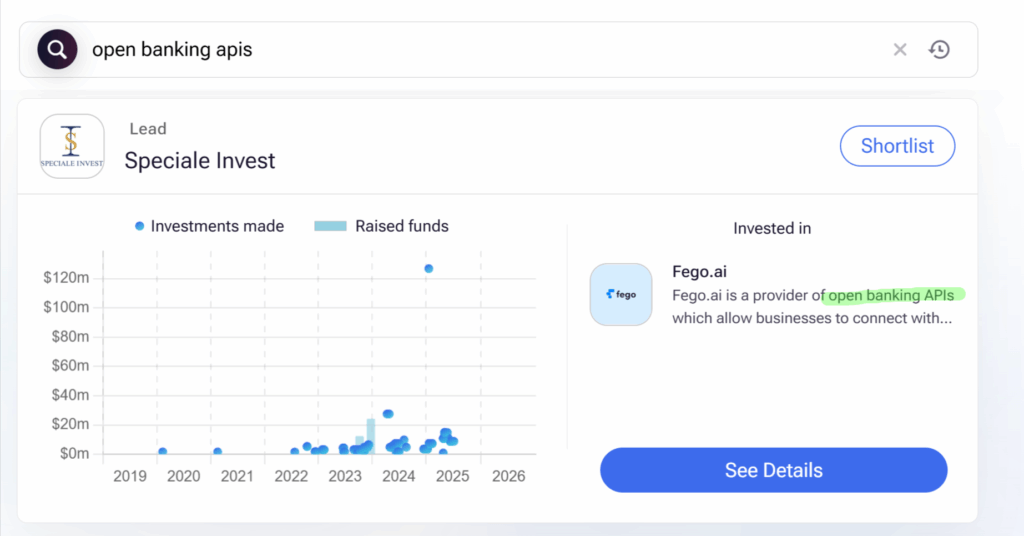1024x536 pixels.
Task: Click the See Details button
Action: pos(773,470)
